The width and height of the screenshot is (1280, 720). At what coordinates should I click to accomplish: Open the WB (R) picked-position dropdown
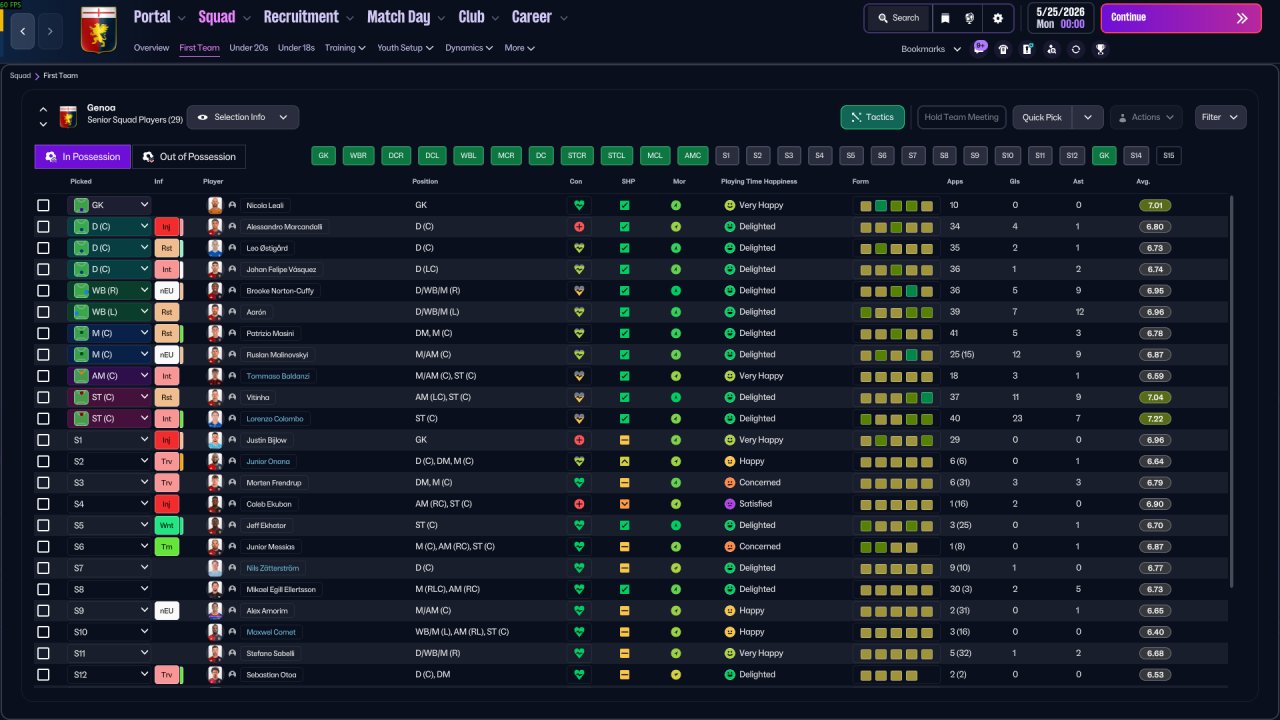109,291
